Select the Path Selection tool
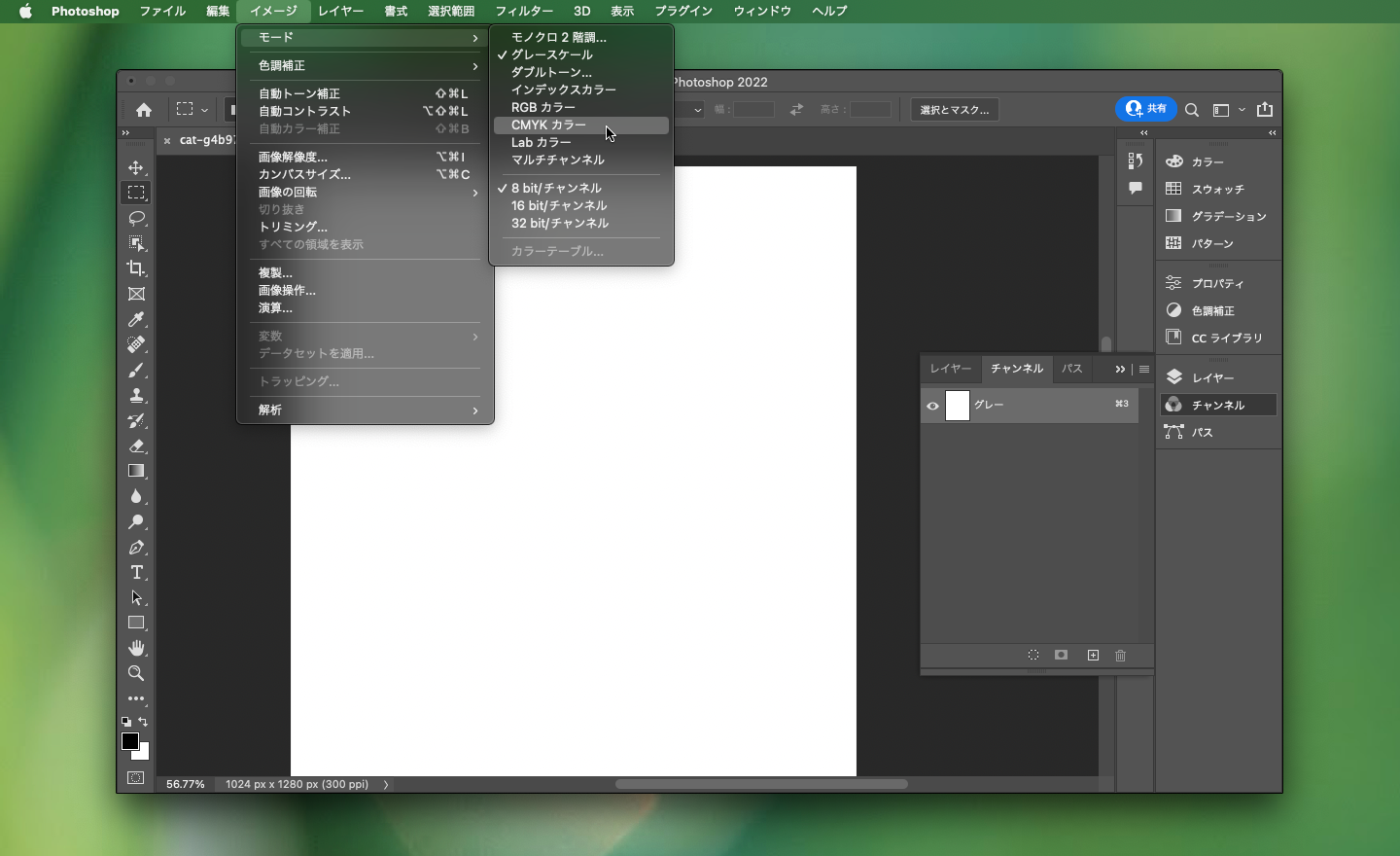The image size is (1400, 856). (x=136, y=598)
